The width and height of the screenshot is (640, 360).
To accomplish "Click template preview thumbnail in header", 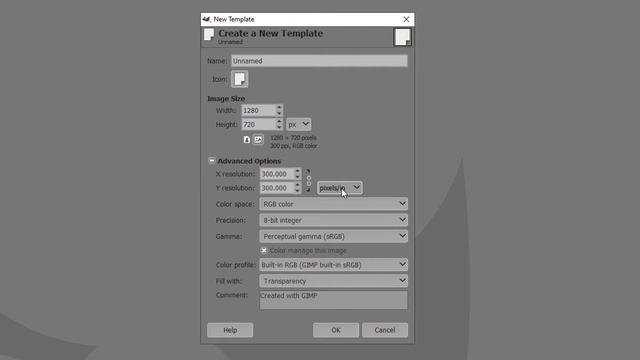I will coord(402,37).
